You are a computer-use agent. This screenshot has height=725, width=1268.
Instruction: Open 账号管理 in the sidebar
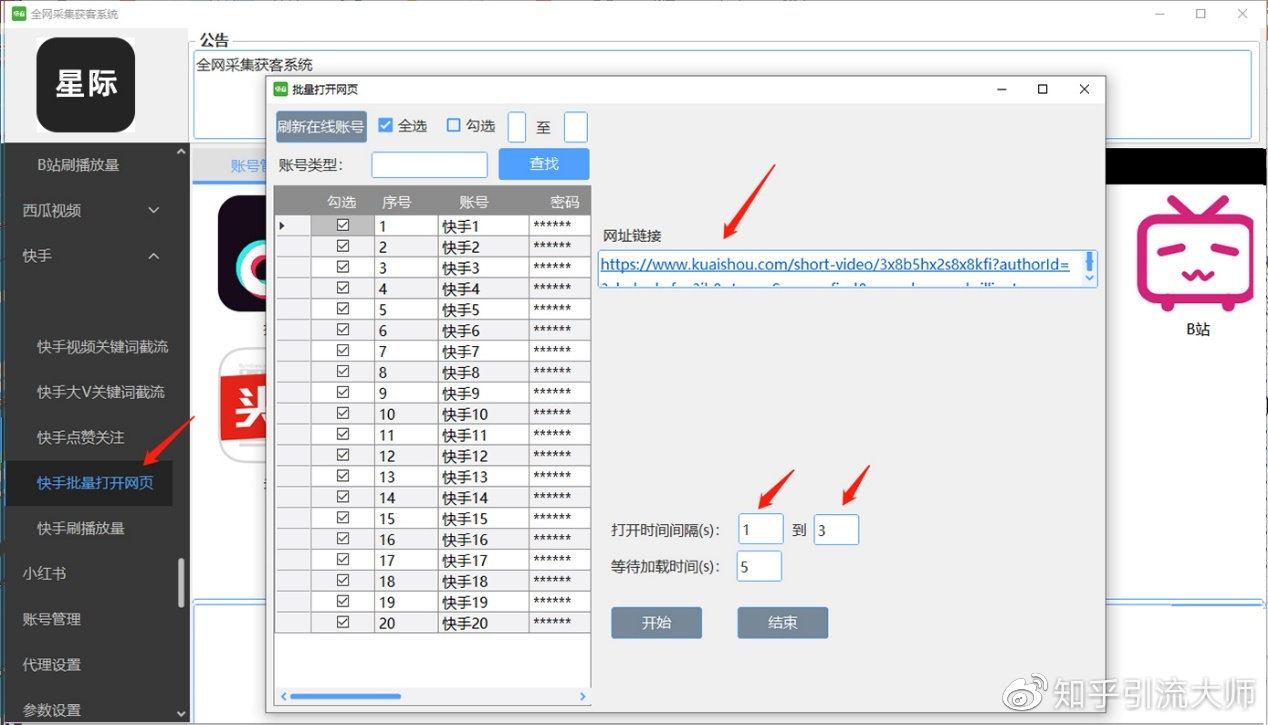52,619
